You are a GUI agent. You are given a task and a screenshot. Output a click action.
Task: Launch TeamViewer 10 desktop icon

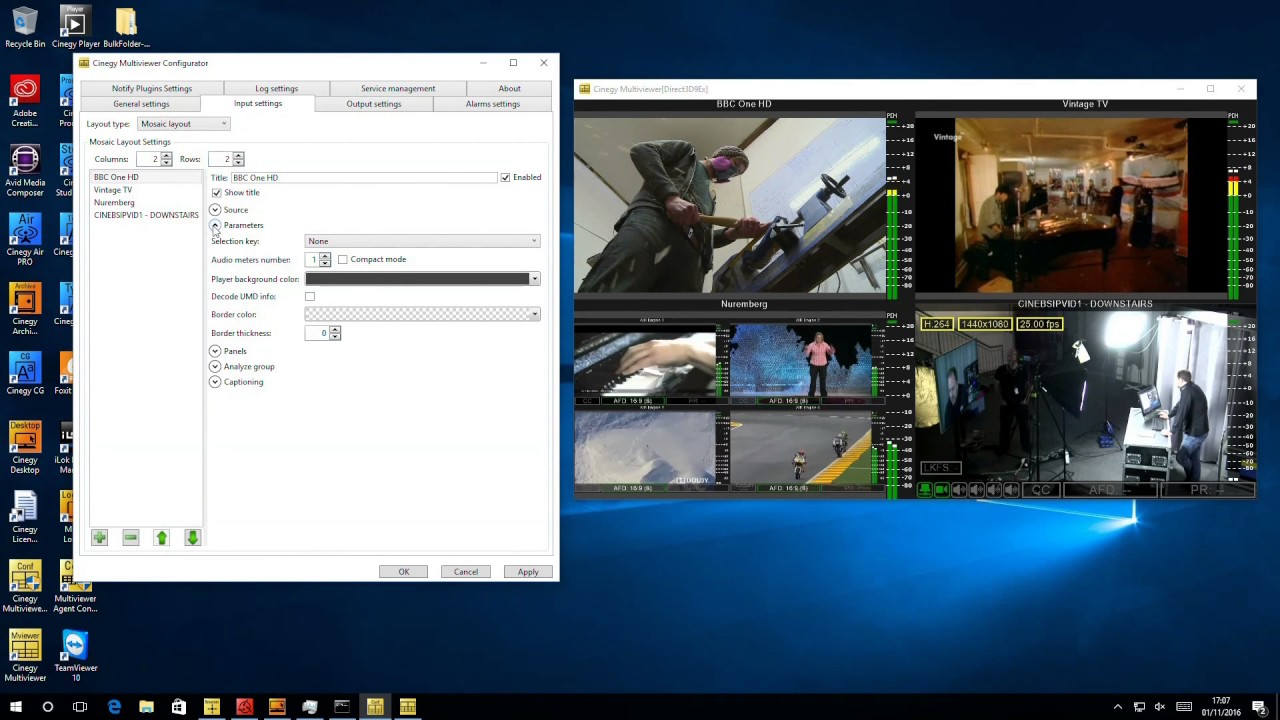[x=75, y=655]
